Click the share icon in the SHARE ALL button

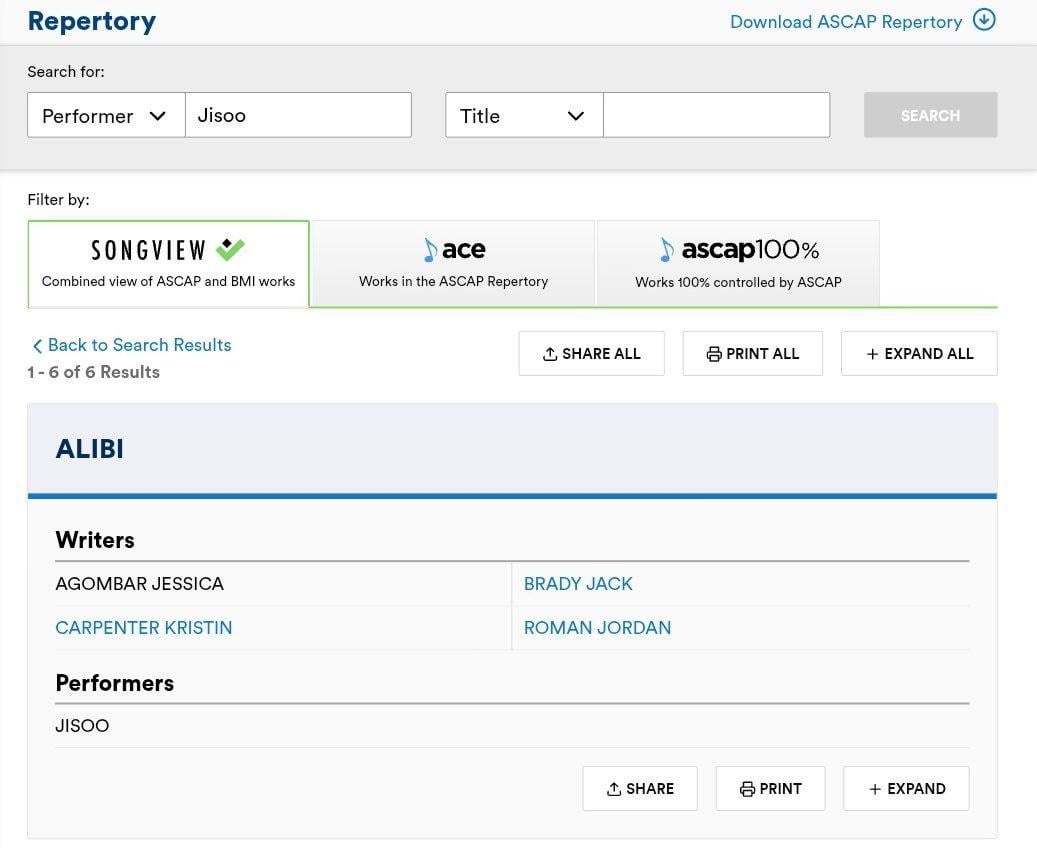point(549,353)
